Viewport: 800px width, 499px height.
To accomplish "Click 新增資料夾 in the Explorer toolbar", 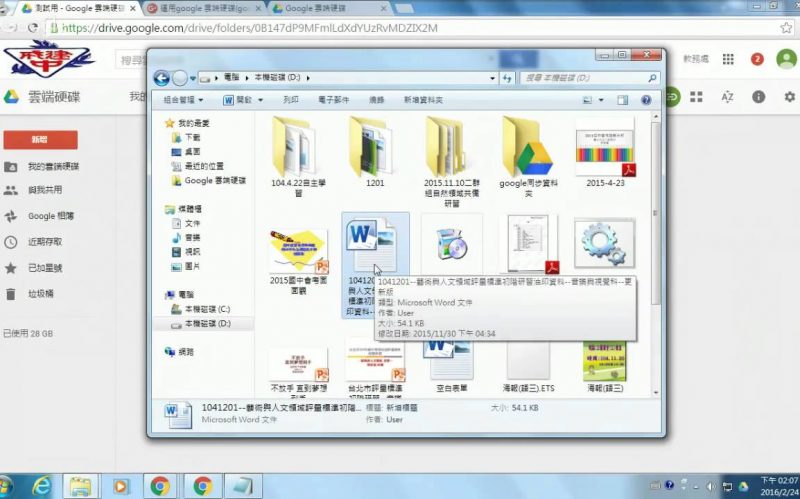I will click(426, 100).
